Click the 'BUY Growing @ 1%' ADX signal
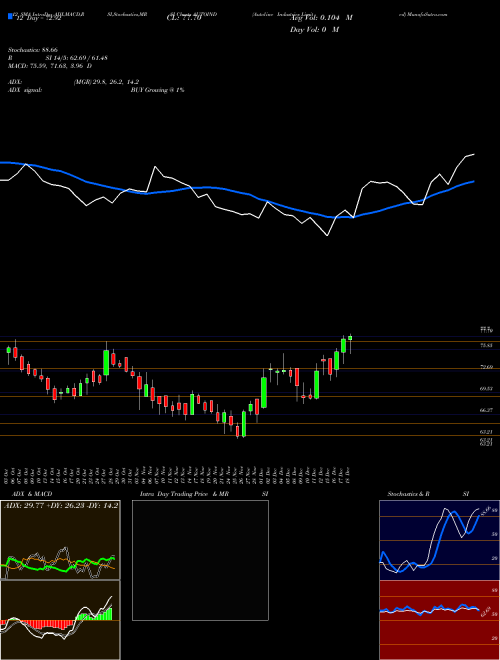The height and width of the screenshot is (660, 500). [157, 90]
